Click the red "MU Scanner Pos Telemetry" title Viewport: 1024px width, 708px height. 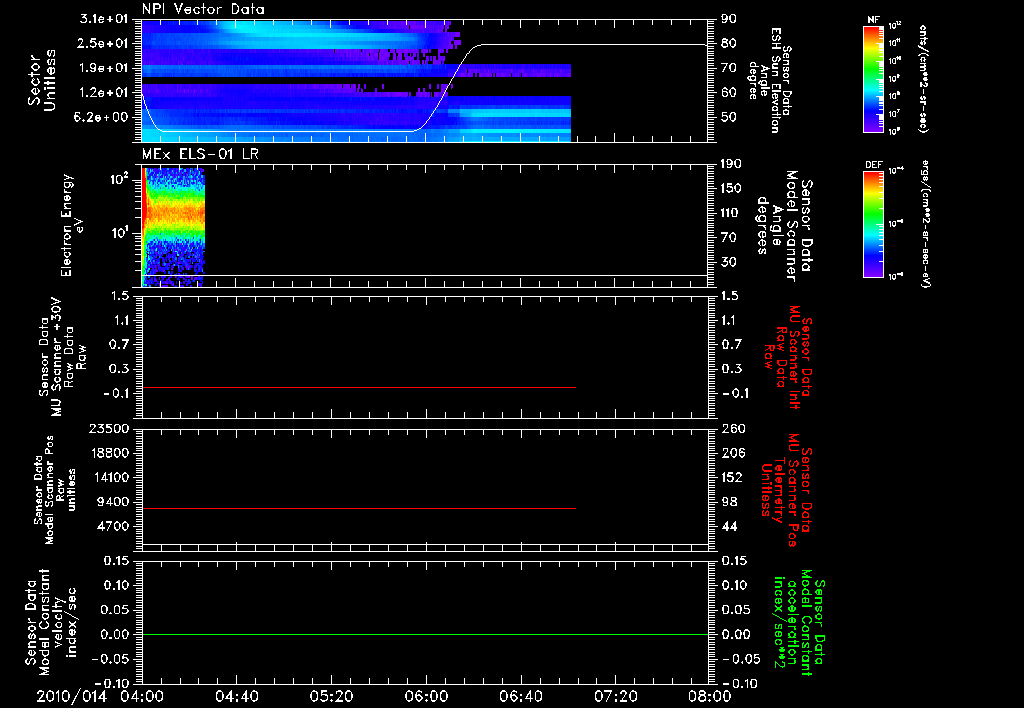[786, 490]
